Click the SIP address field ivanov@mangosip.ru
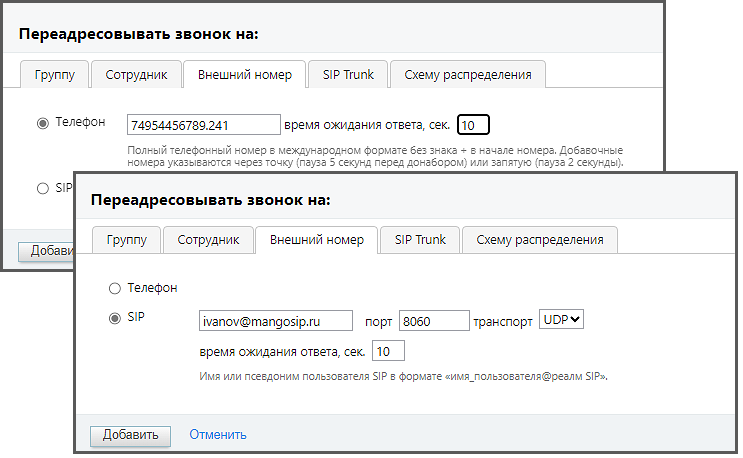Screen dimensions: 743x458 [x=276, y=321]
